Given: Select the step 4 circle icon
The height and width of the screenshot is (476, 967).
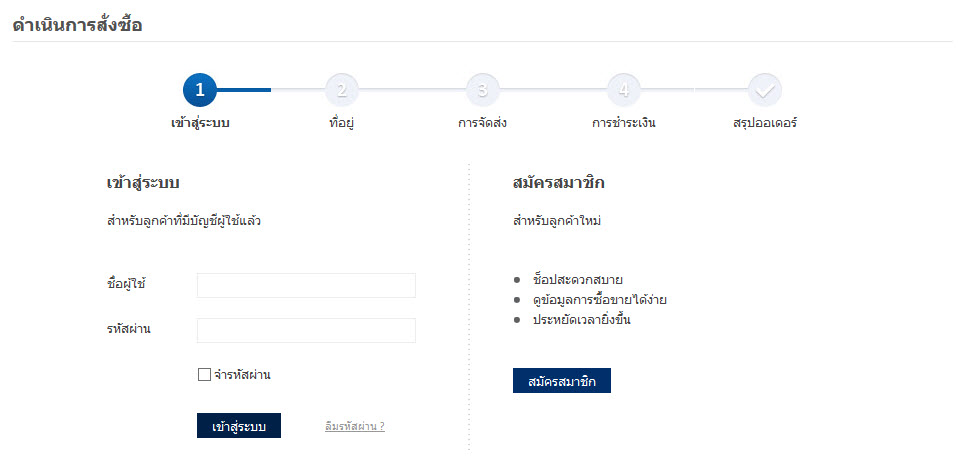Looking at the screenshot, I should pos(623,90).
